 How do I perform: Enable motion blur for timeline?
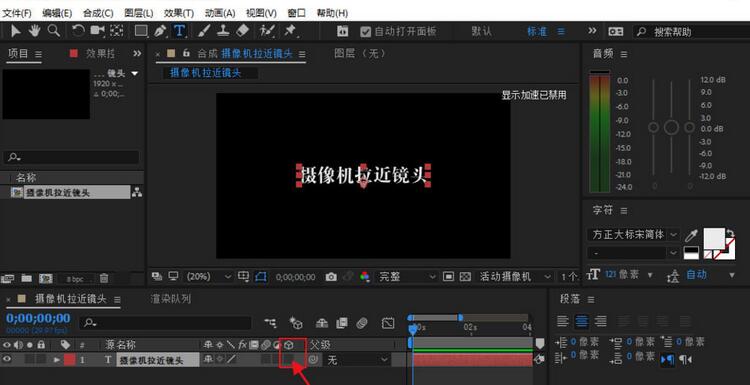pyautogui.click(x=362, y=323)
